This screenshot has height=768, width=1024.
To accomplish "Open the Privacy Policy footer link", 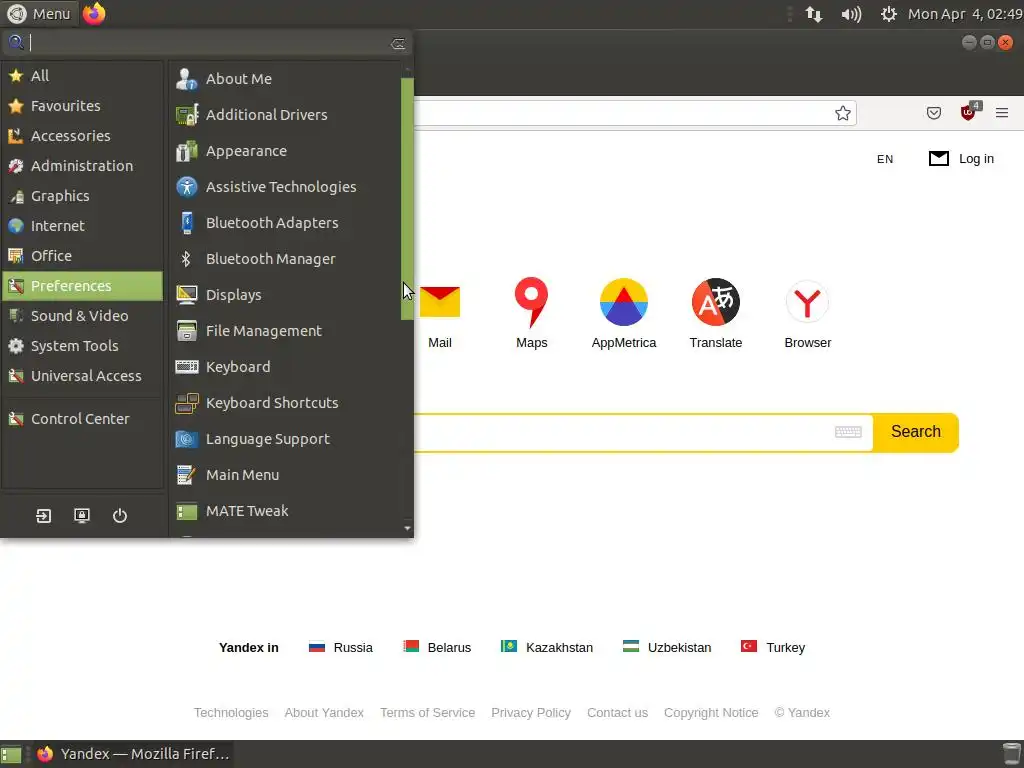I will point(531,712).
